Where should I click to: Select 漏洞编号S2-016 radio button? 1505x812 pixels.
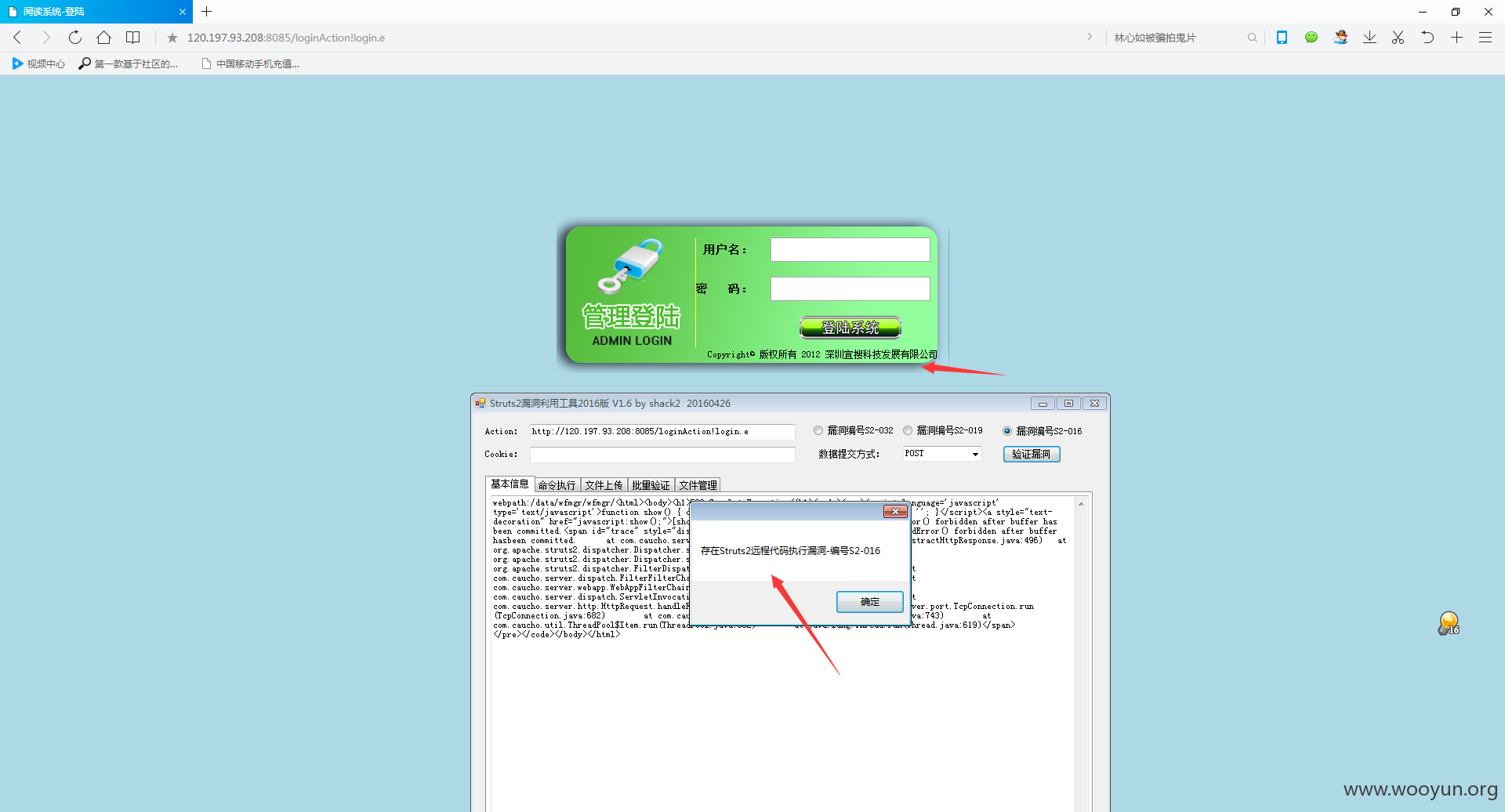[x=1007, y=431]
